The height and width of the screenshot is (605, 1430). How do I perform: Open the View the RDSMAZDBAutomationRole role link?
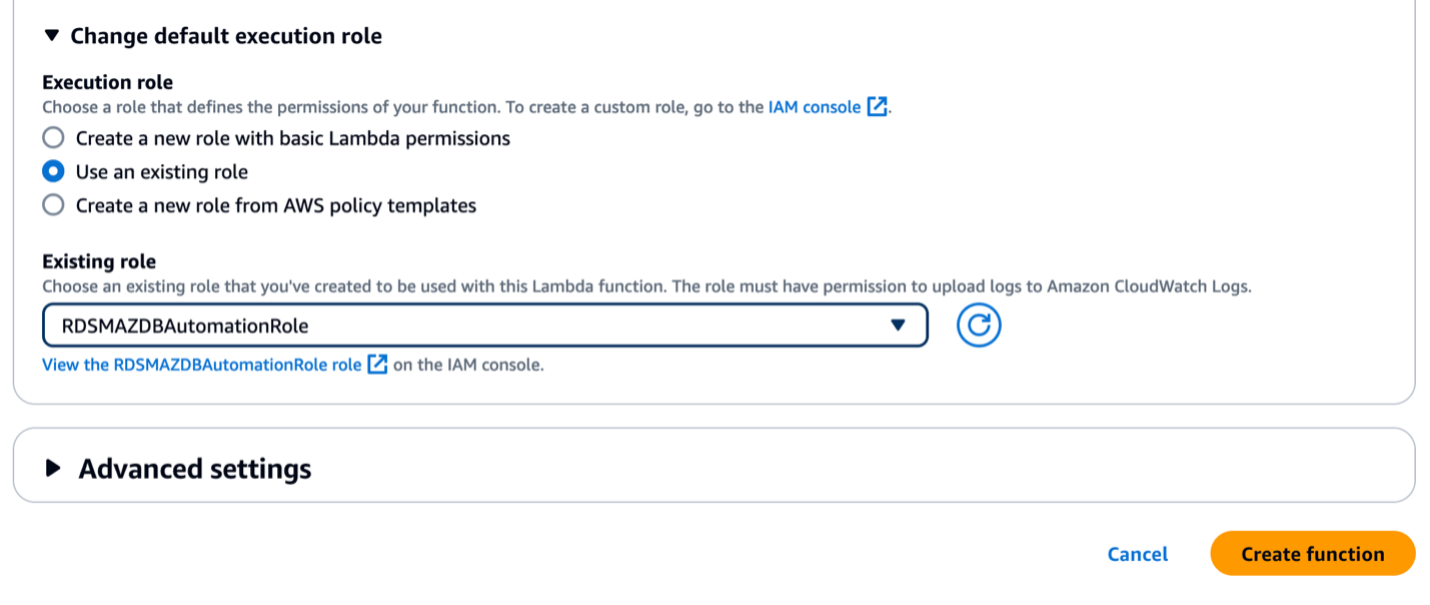(201, 365)
